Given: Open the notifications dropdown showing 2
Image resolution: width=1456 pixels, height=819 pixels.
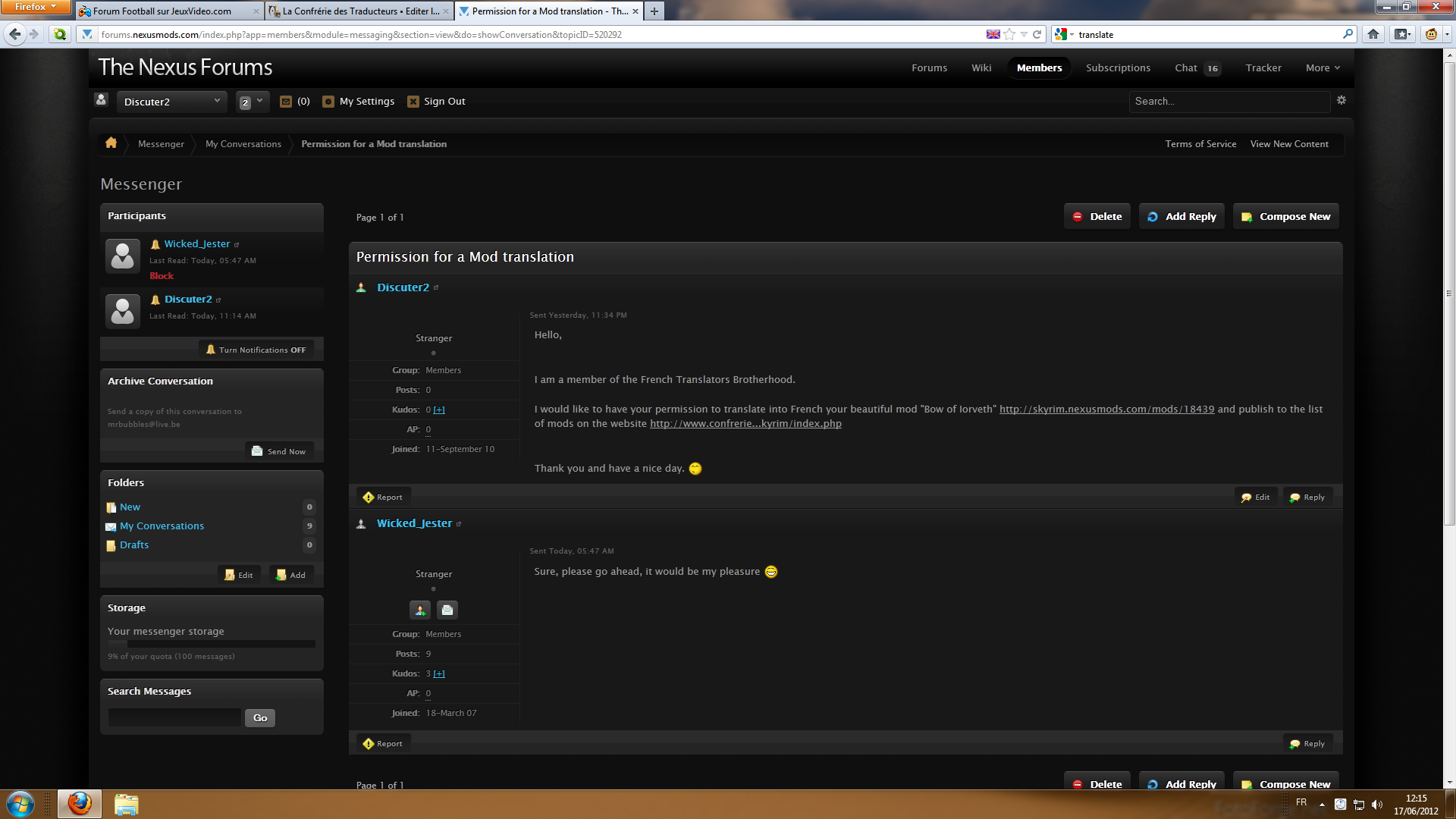Looking at the screenshot, I should pyautogui.click(x=252, y=102).
